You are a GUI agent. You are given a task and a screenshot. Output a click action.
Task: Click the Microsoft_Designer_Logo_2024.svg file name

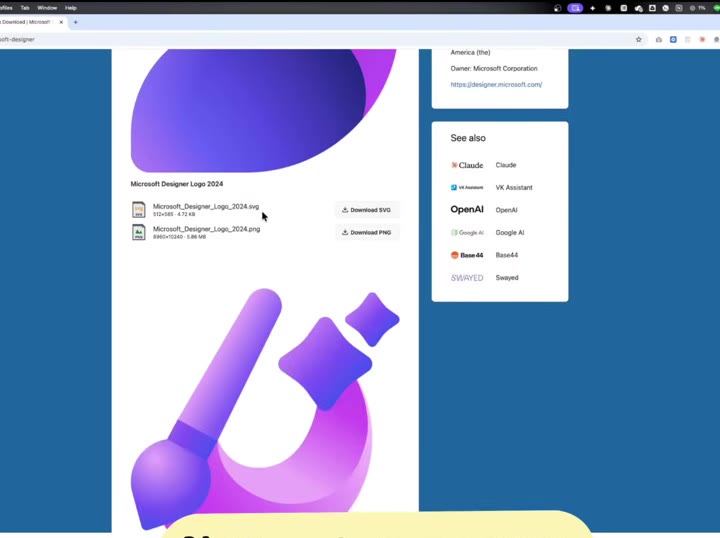pos(206,207)
